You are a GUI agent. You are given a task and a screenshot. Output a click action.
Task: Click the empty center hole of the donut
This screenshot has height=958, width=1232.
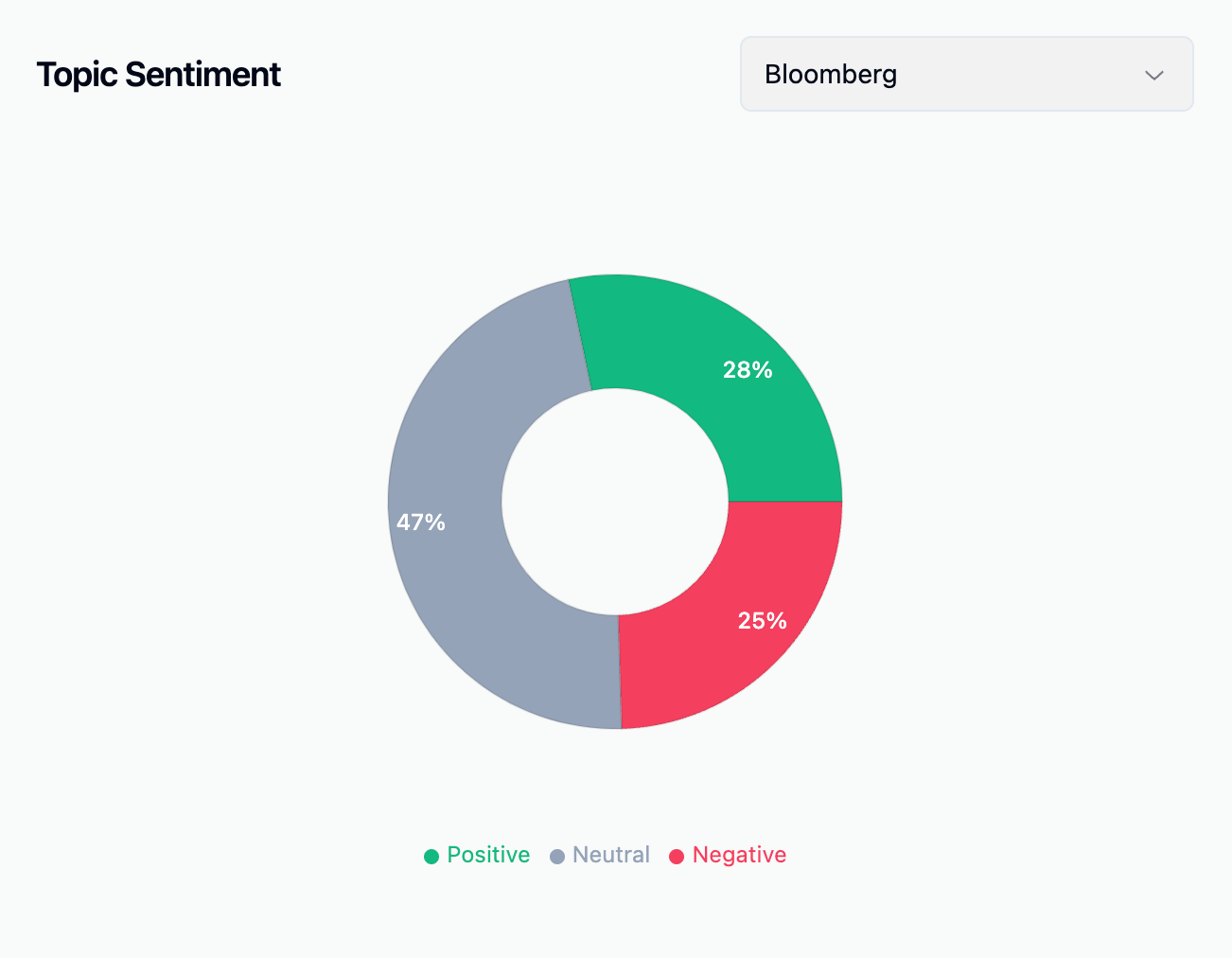615,502
